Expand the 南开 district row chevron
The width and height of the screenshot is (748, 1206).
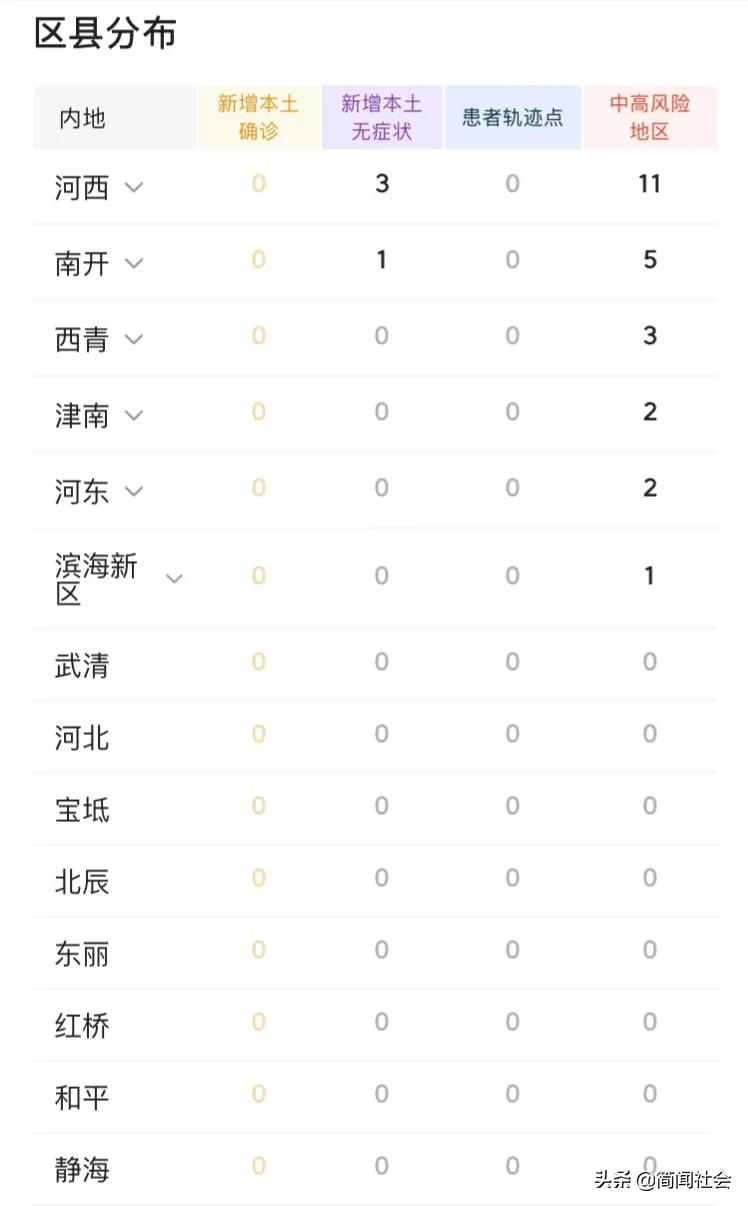click(133, 263)
